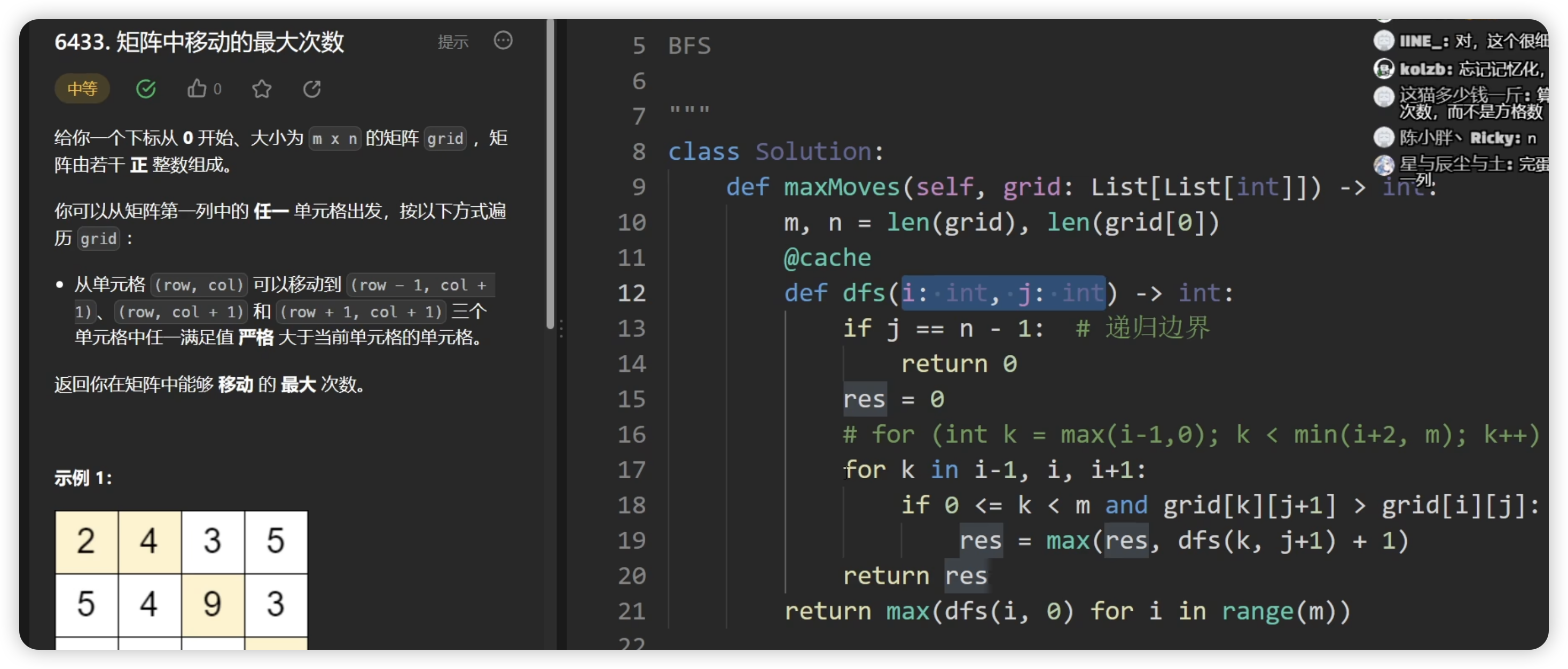Click the range(m) call on line 21

1285,611
